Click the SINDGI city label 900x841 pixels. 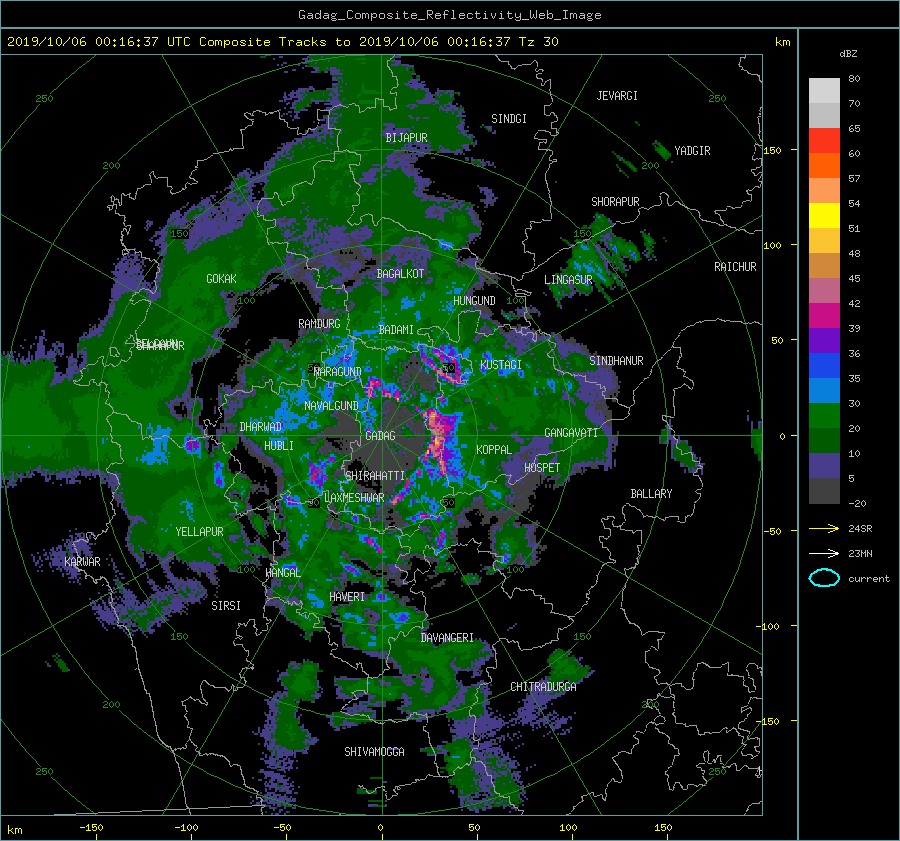pos(509,119)
